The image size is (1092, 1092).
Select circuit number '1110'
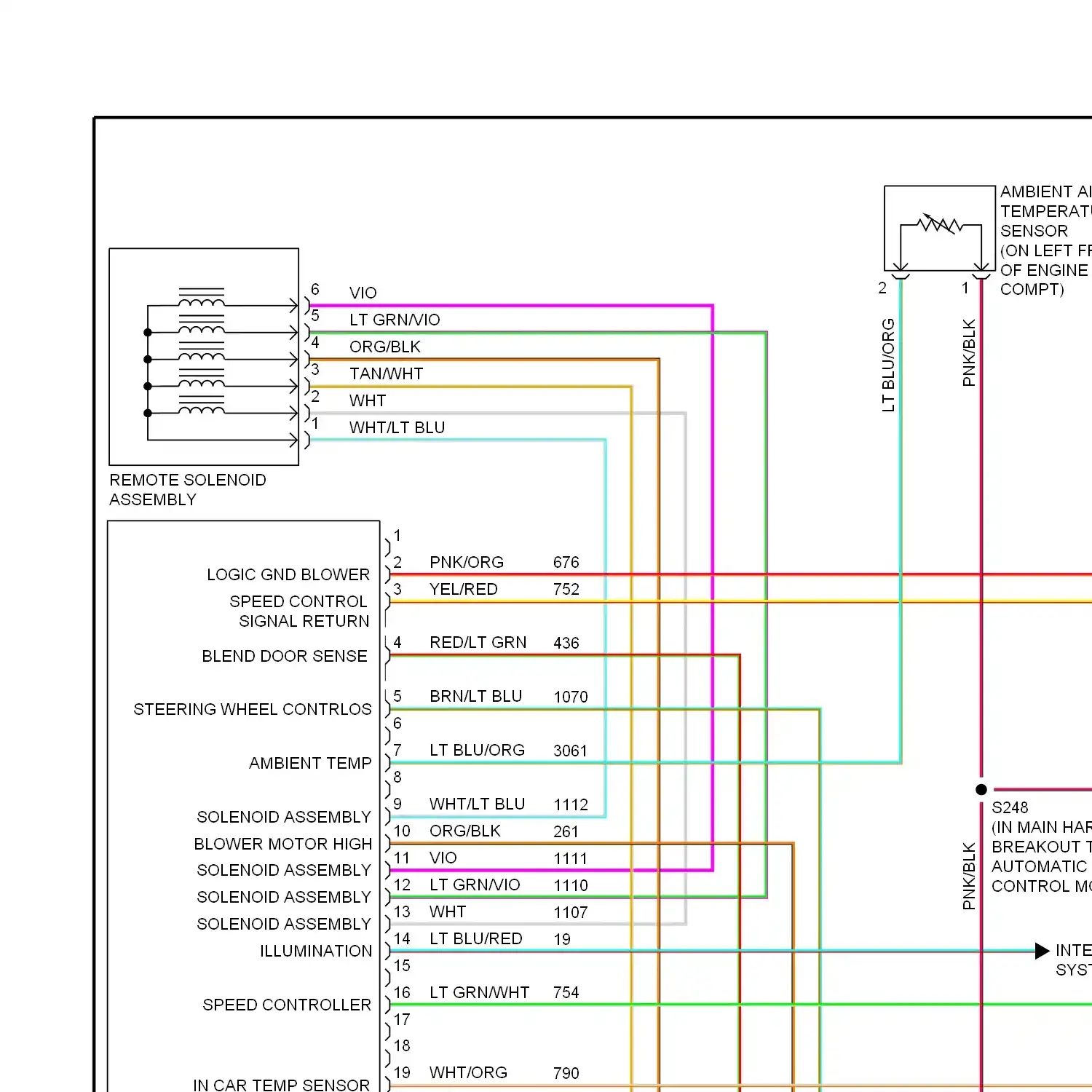(570, 885)
